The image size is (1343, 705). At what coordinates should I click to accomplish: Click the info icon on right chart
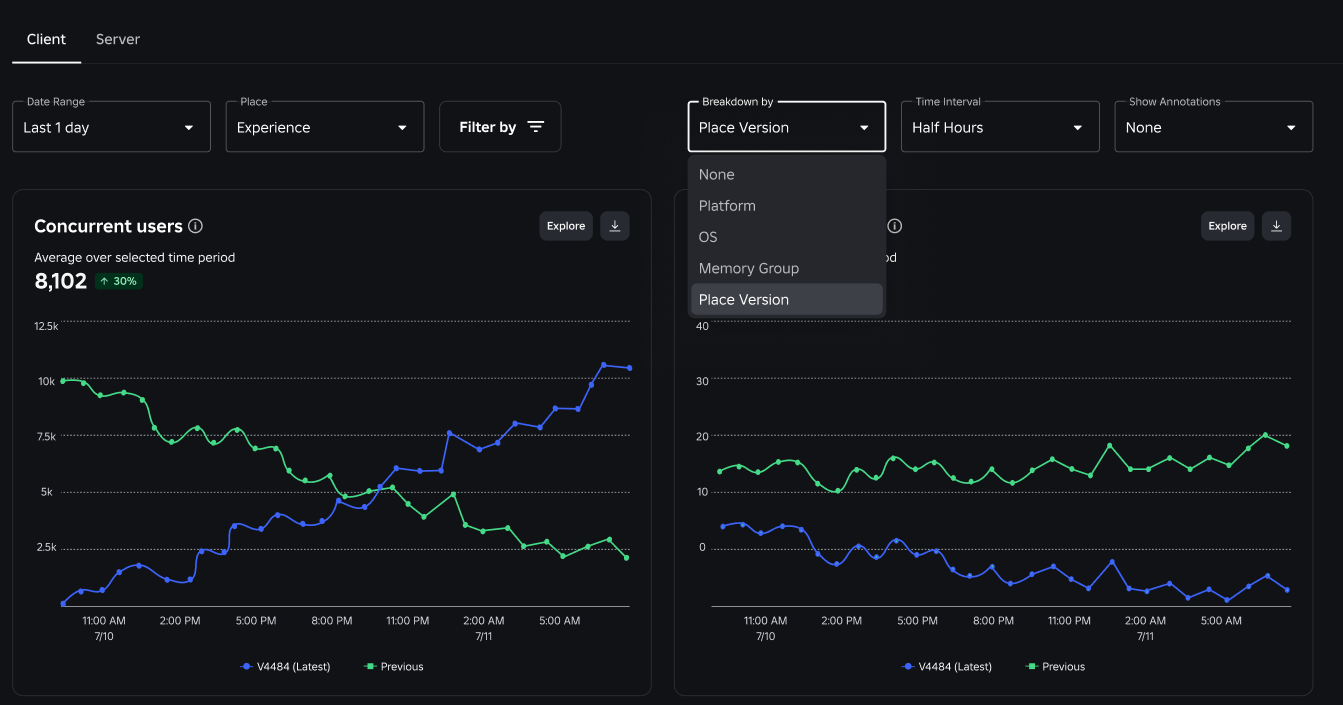[x=895, y=226]
